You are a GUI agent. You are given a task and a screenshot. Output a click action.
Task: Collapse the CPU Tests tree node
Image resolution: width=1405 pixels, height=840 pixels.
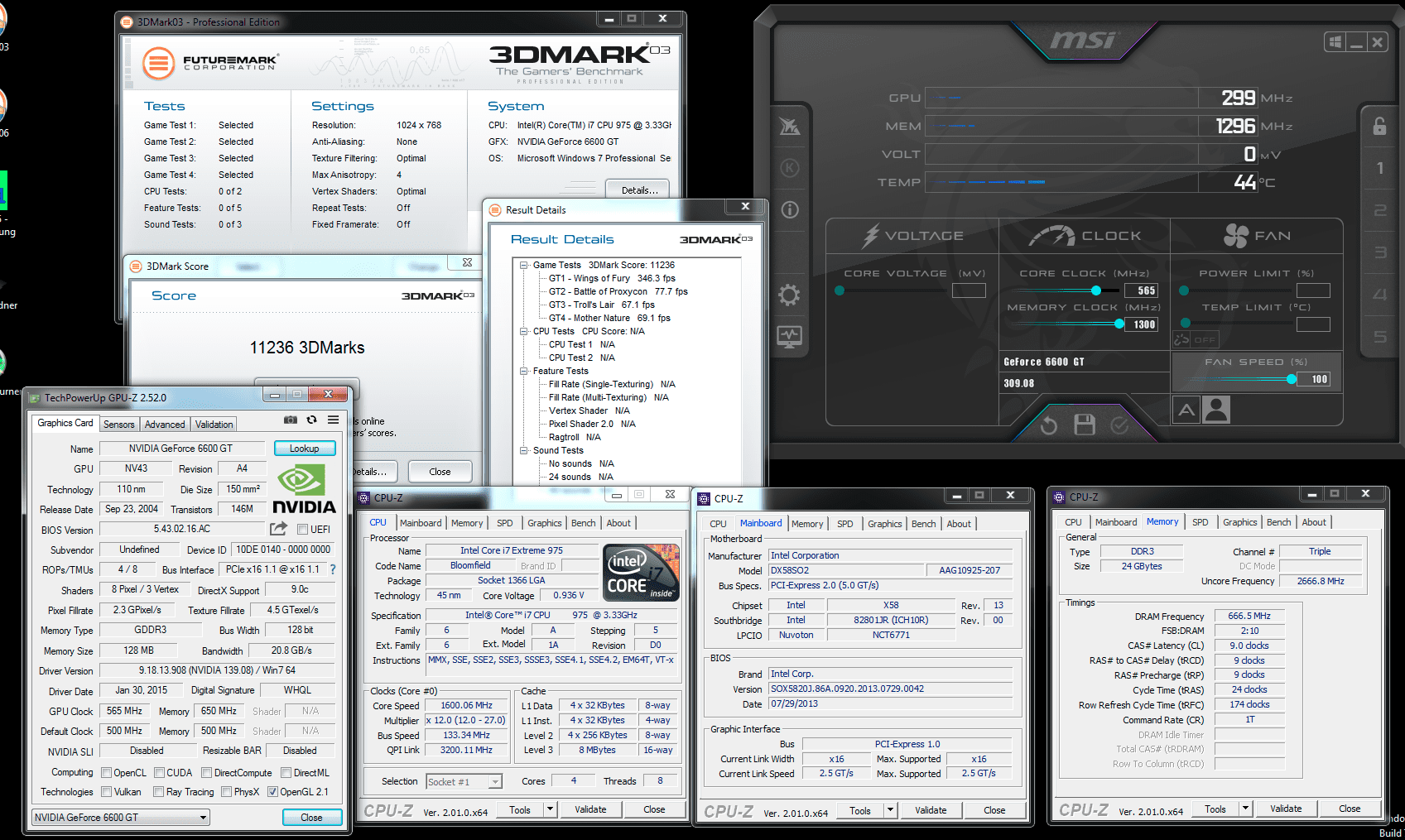(523, 332)
